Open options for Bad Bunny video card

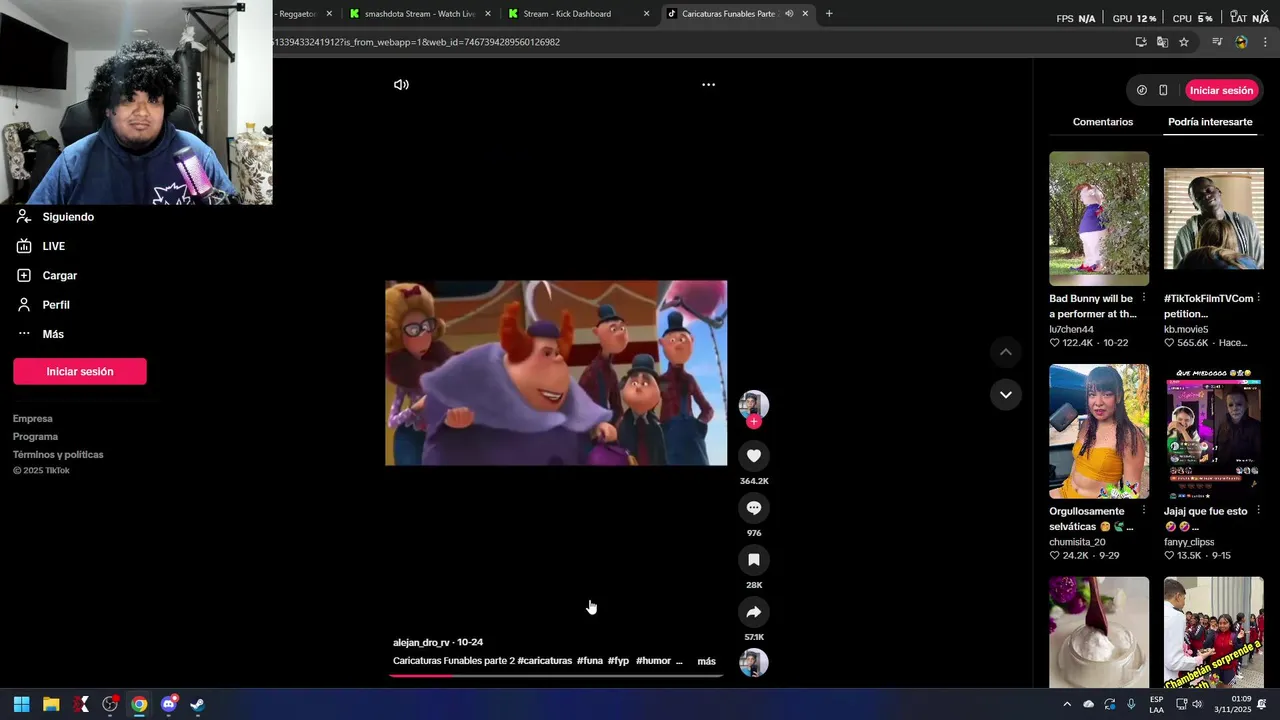[1144, 298]
